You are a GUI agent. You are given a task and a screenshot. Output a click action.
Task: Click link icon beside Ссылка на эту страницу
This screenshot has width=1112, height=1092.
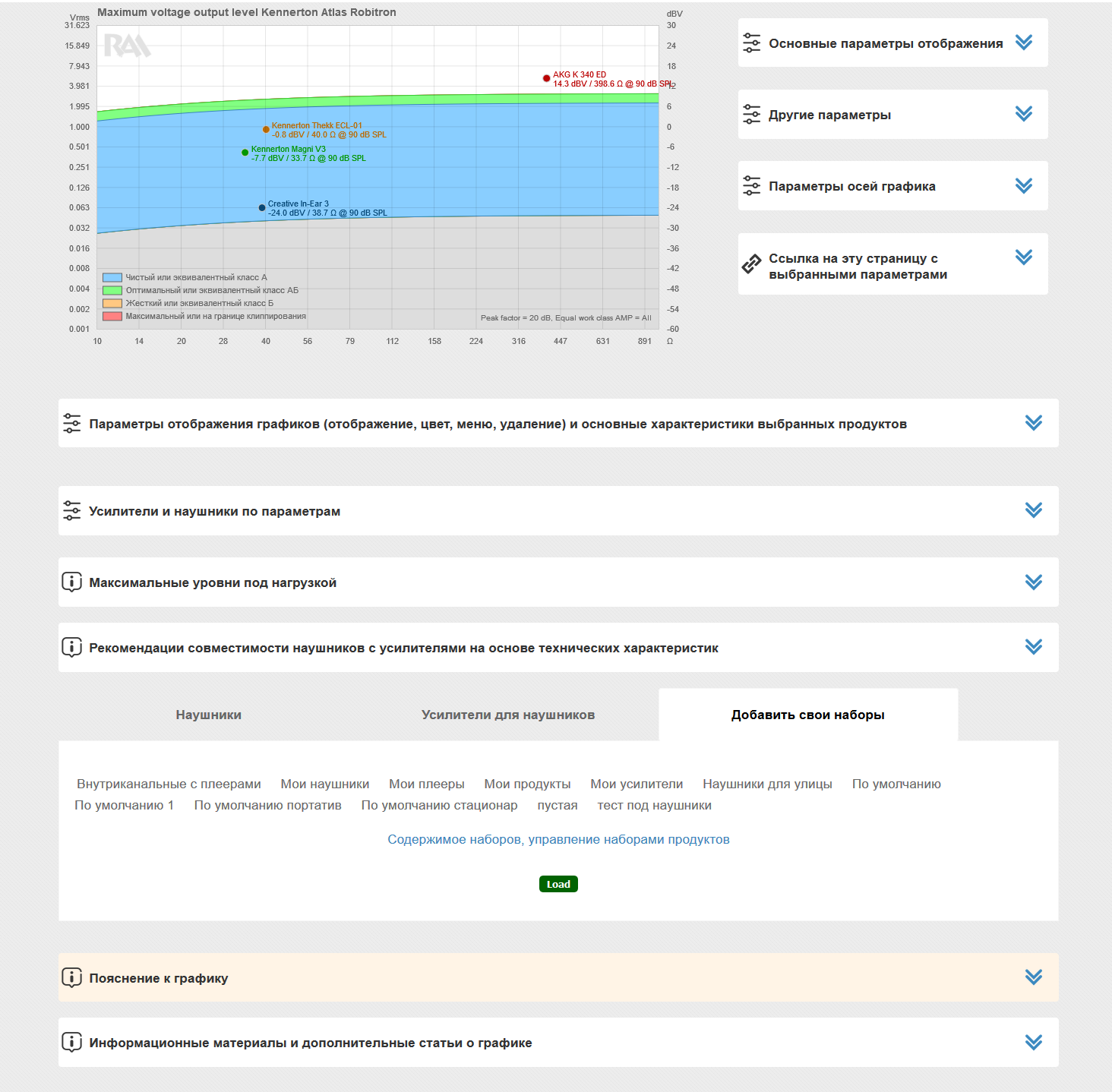751,264
